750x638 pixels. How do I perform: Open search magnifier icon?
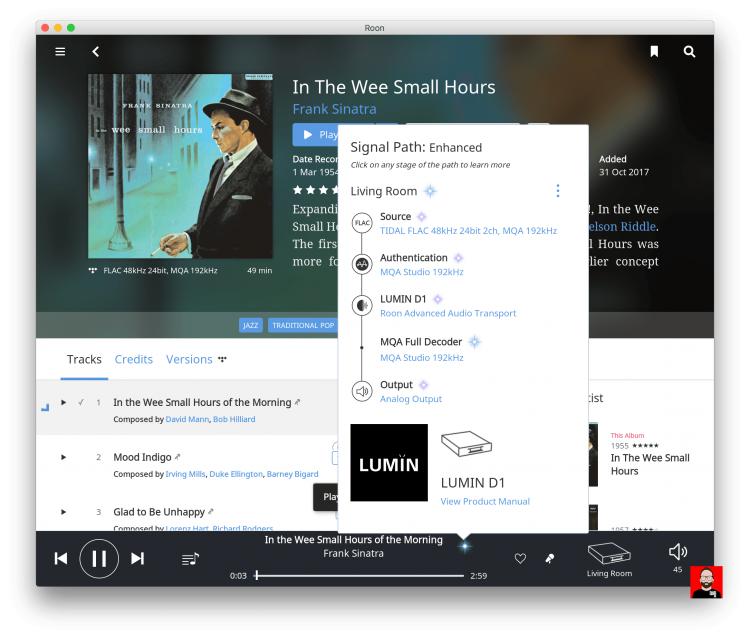coord(689,52)
